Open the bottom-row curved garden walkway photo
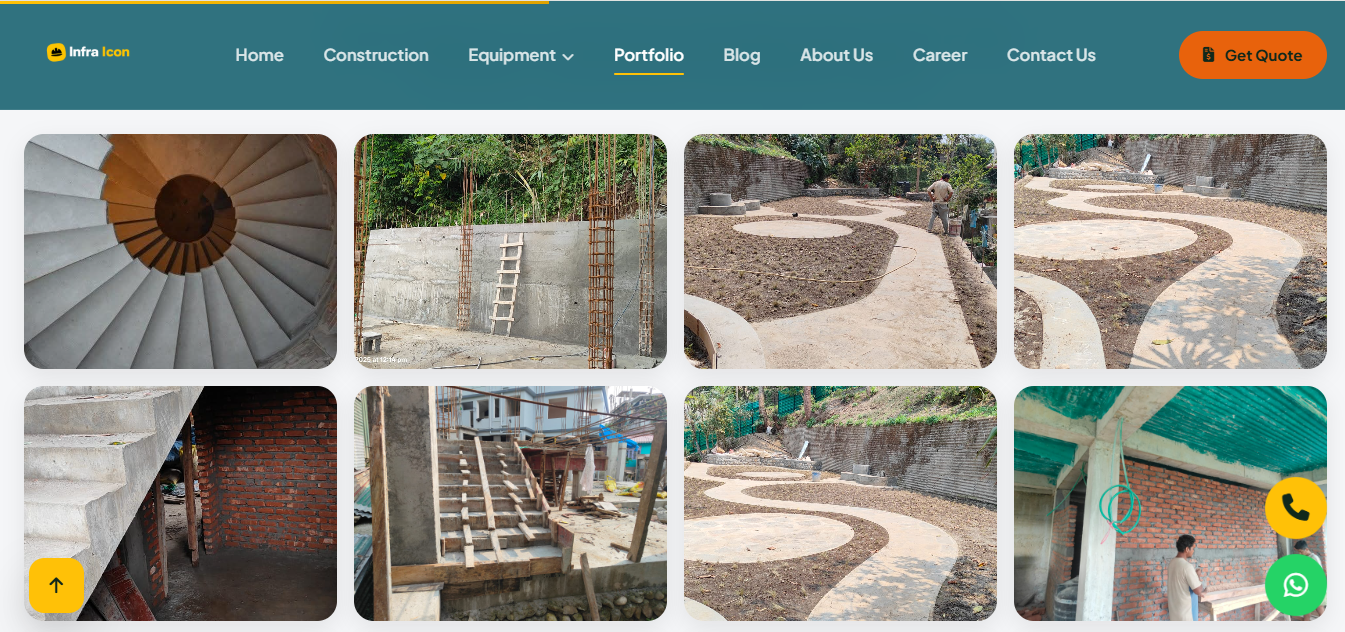 tap(840, 503)
